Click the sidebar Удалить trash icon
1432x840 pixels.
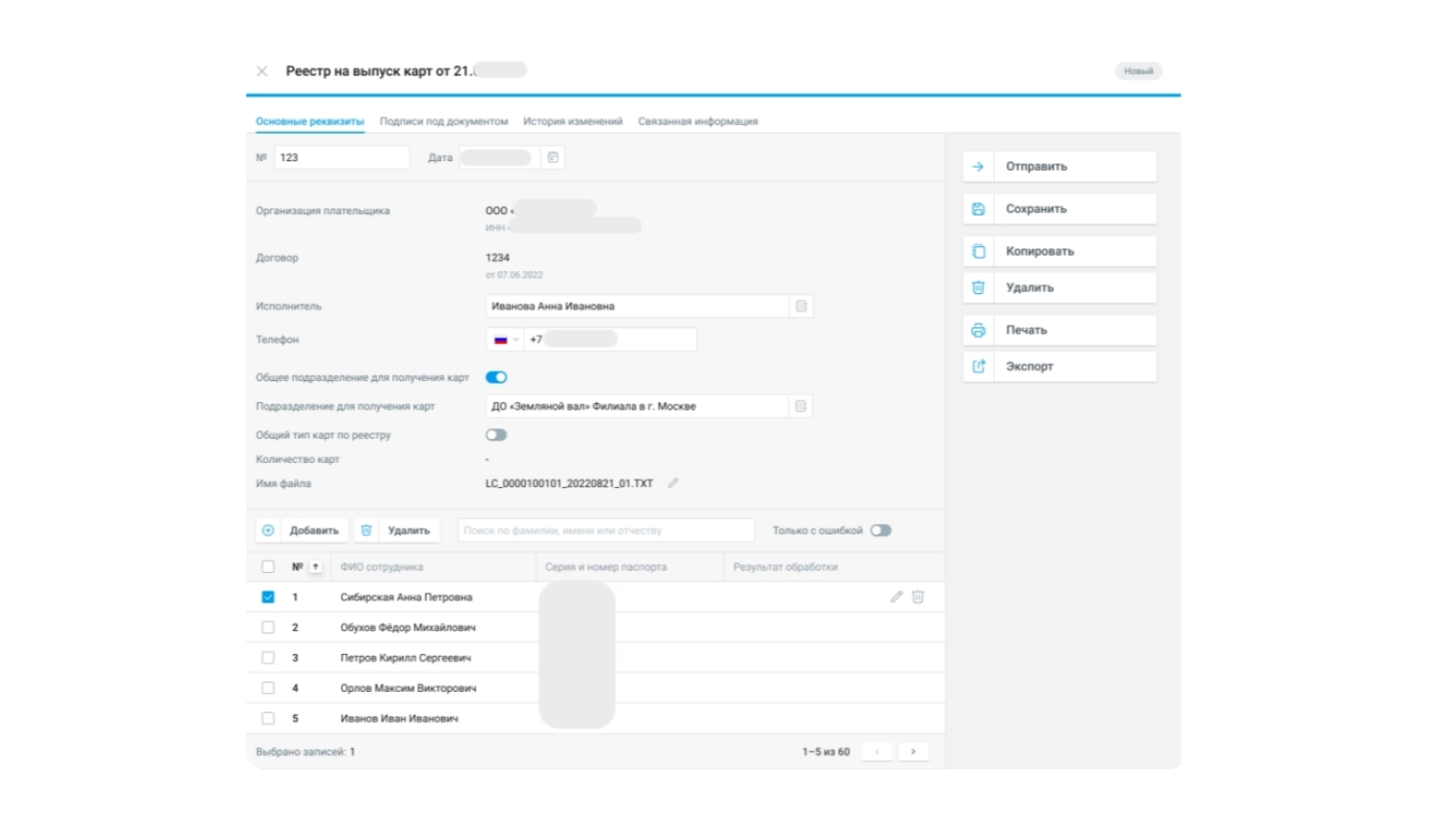(978, 287)
